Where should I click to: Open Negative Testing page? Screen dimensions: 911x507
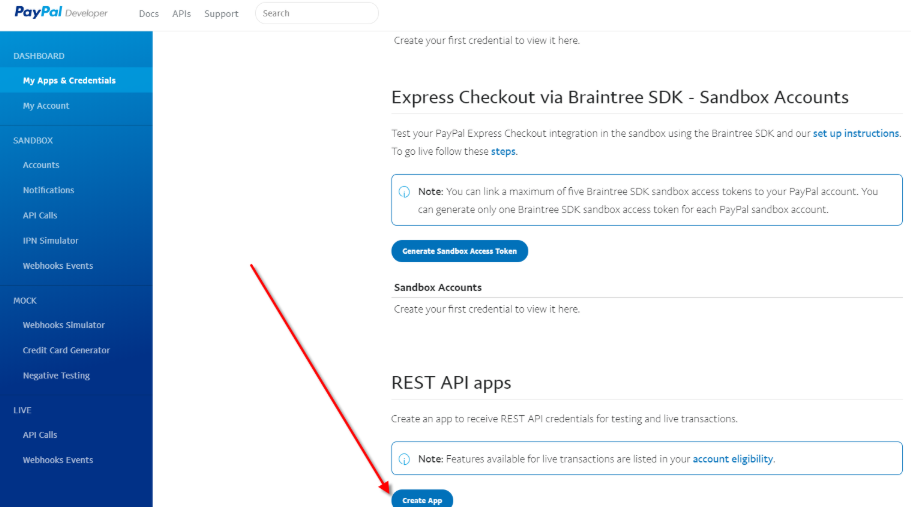click(56, 376)
